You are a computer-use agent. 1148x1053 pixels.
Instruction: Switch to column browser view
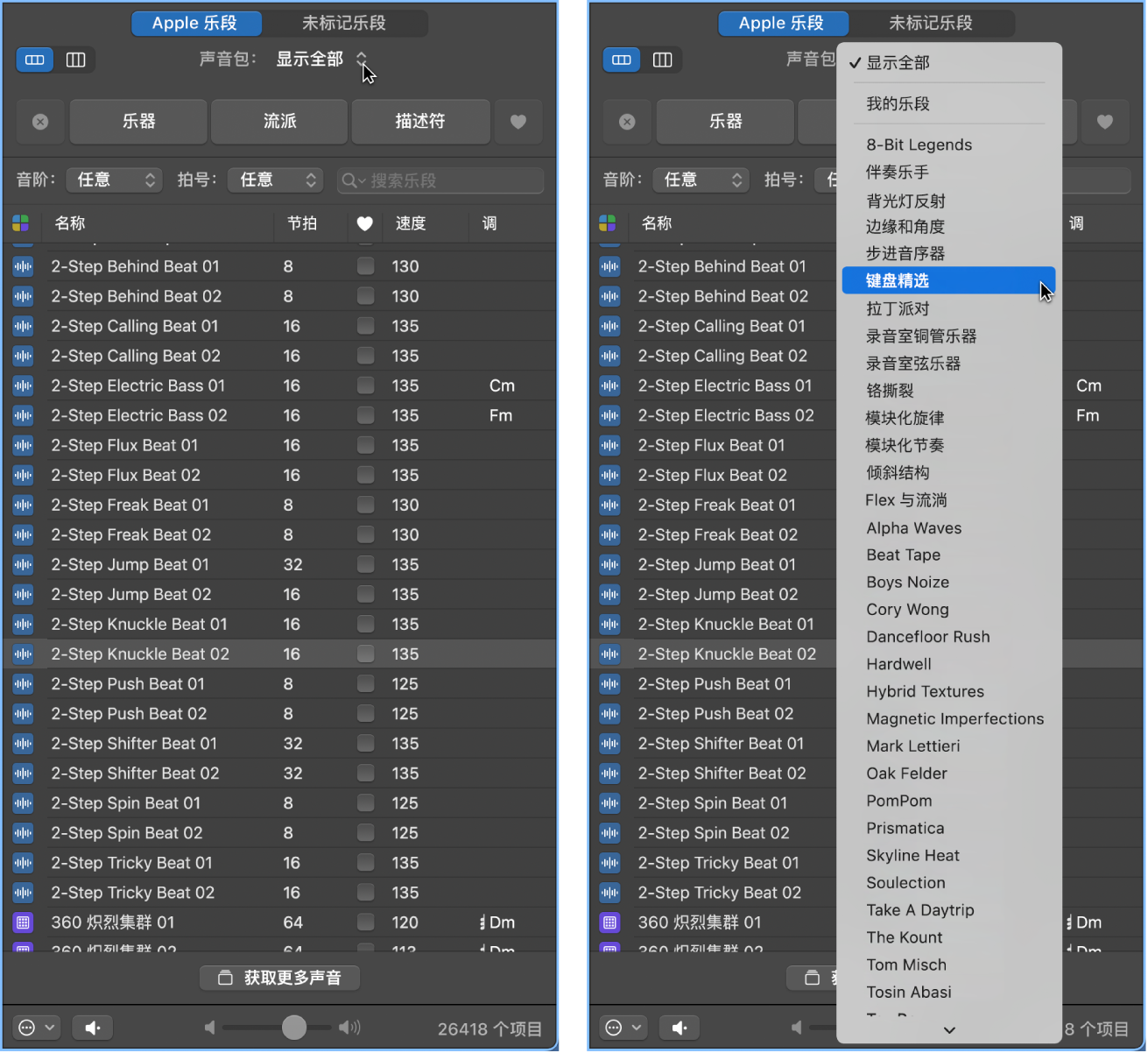point(76,60)
